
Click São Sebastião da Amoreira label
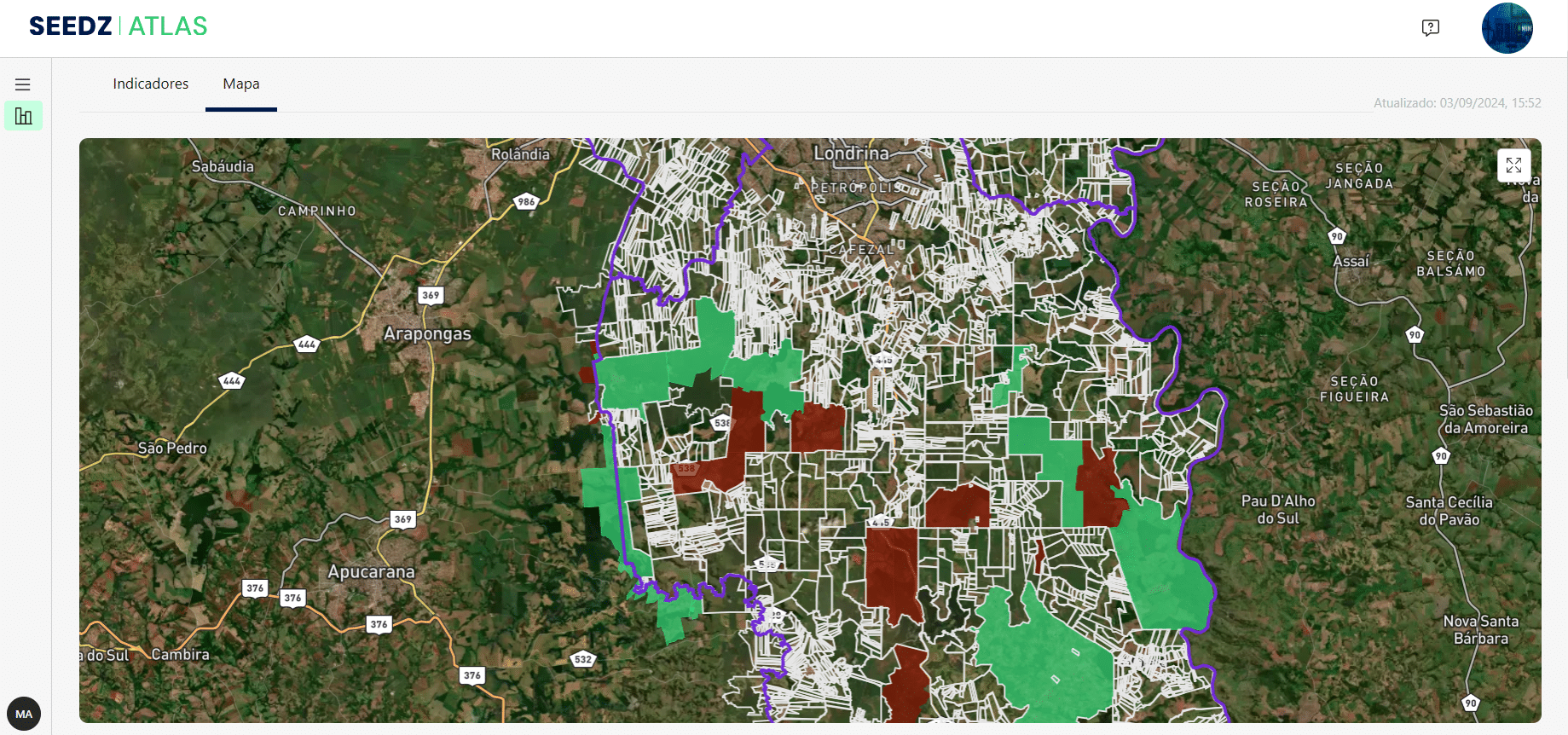click(x=1486, y=419)
